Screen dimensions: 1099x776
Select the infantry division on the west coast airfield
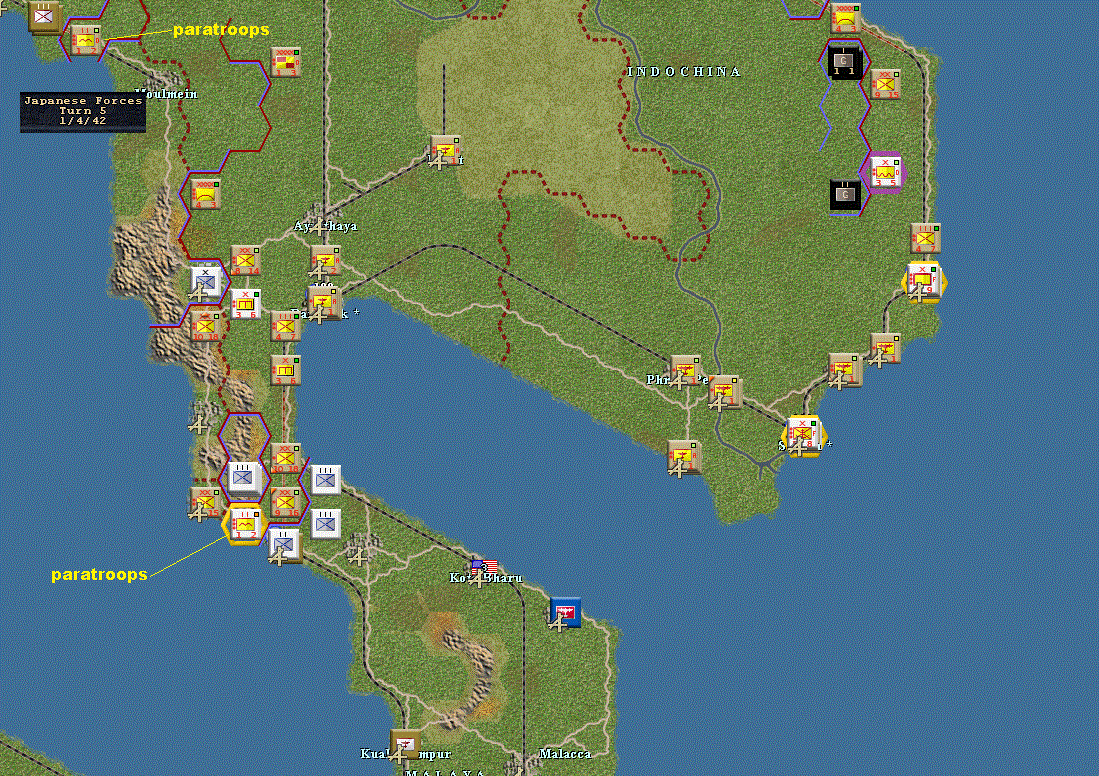205,502
